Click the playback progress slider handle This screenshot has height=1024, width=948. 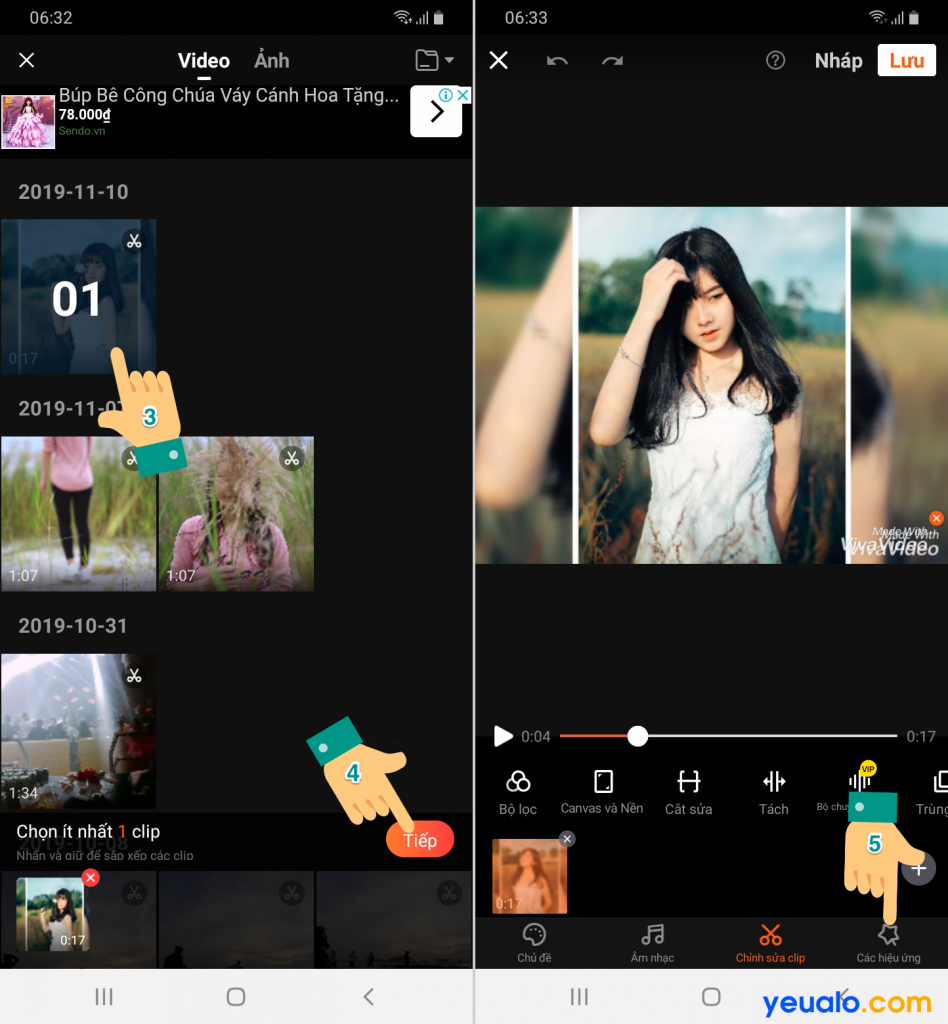coord(638,737)
